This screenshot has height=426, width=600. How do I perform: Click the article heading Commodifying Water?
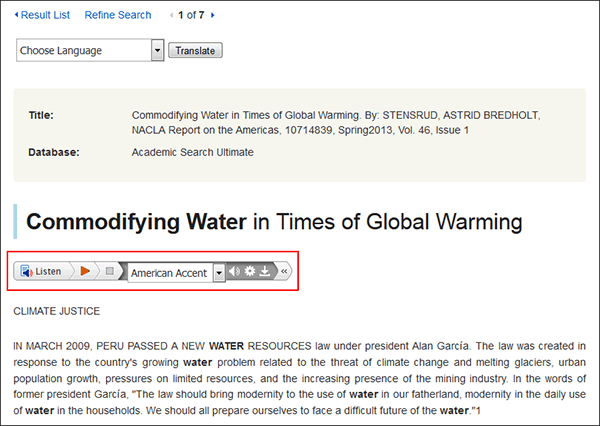click(136, 222)
